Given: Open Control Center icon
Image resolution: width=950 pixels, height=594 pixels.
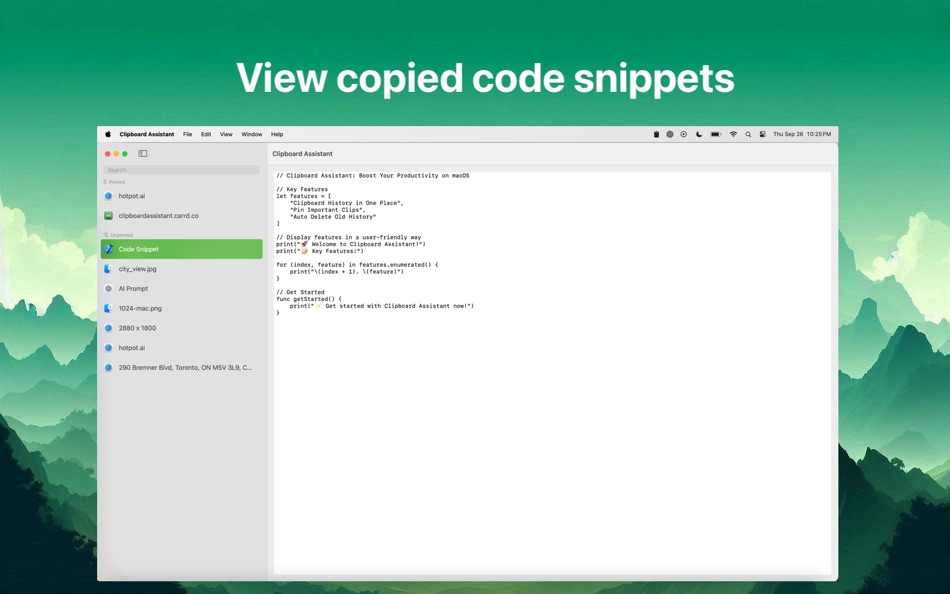Looking at the screenshot, I should pyautogui.click(x=763, y=135).
